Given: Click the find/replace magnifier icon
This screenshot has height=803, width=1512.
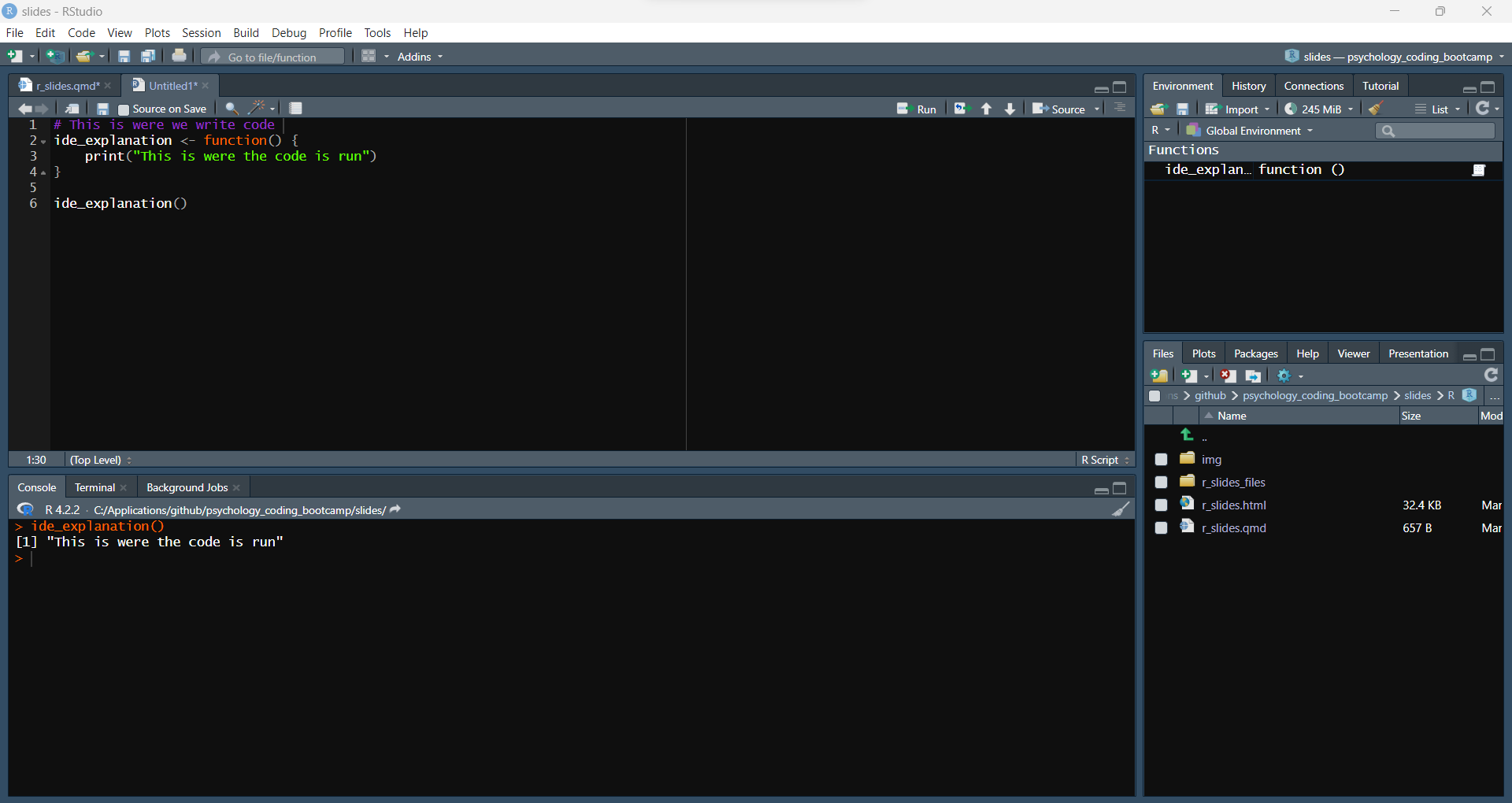Looking at the screenshot, I should [232, 109].
